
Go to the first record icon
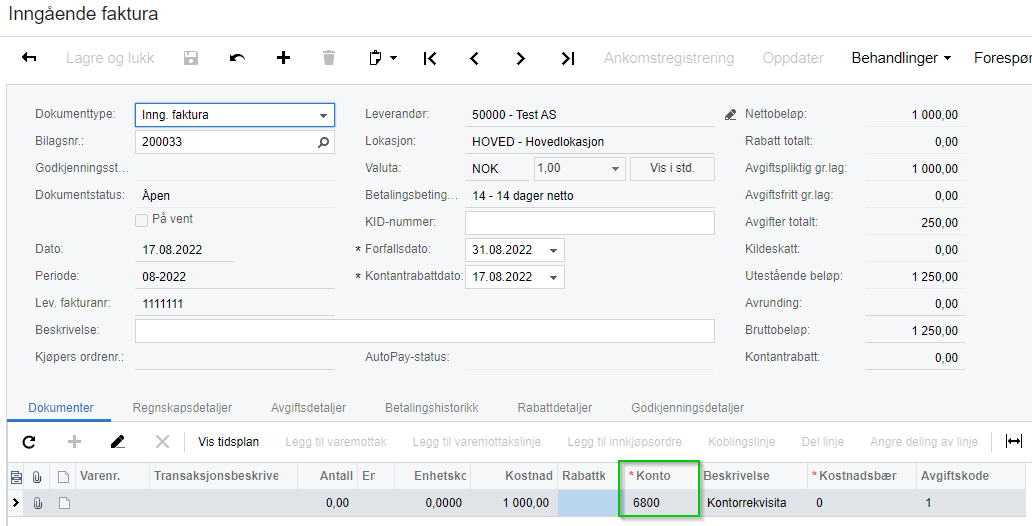tap(430, 58)
